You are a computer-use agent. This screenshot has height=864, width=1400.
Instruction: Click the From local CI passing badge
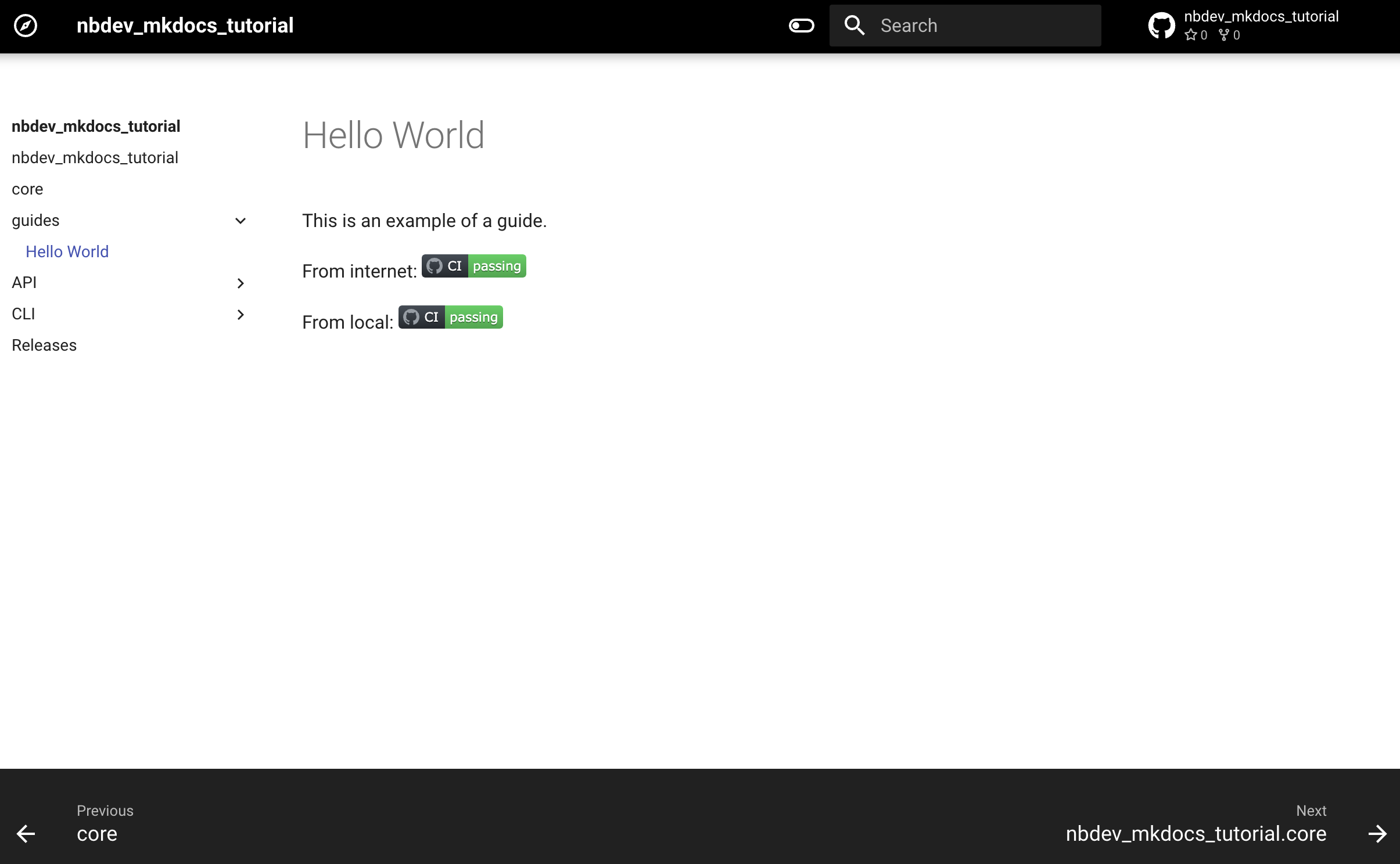(450, 317)
